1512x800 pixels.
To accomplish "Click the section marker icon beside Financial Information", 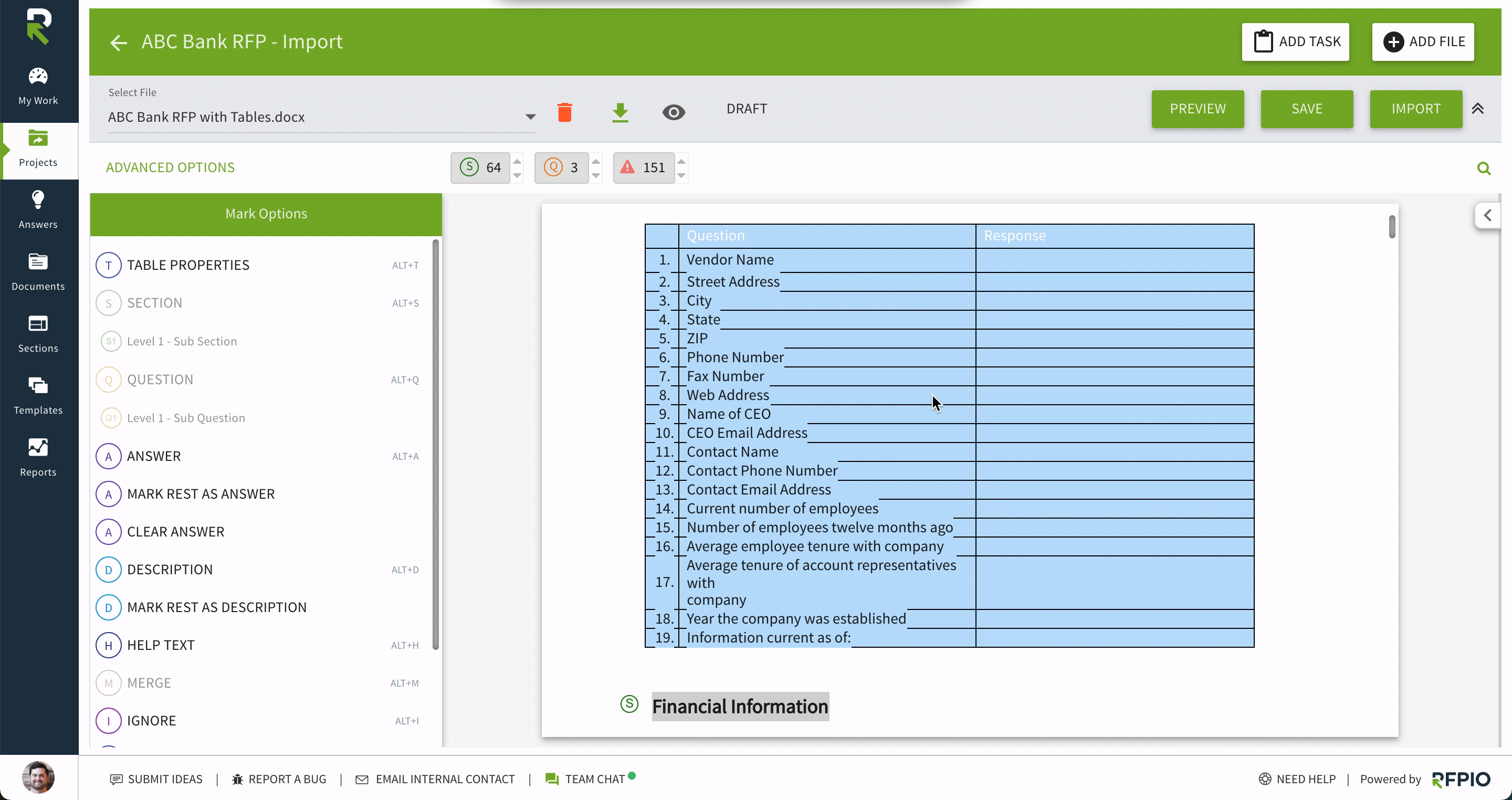I will pyautogui.click(x=629, y=704).
